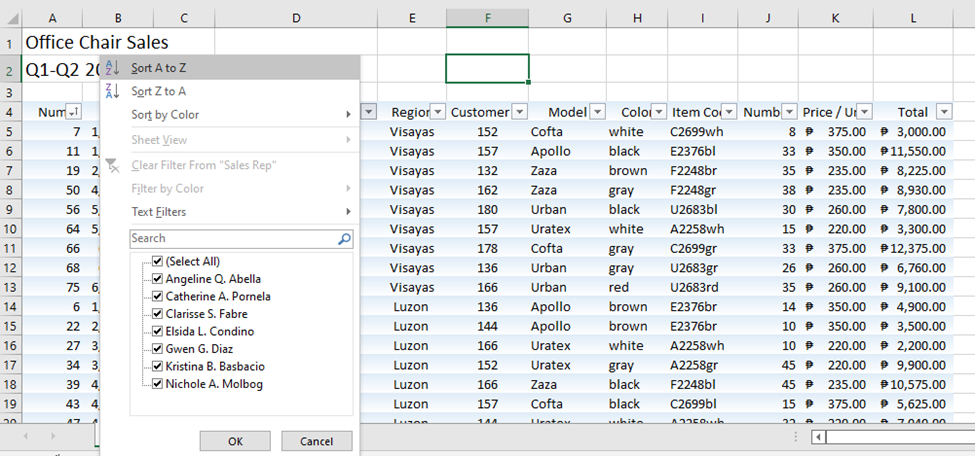Screen dimensions: 975x456
Task: Dismiss the filter menu with Cancel
Action: click(x=317, y=441)
